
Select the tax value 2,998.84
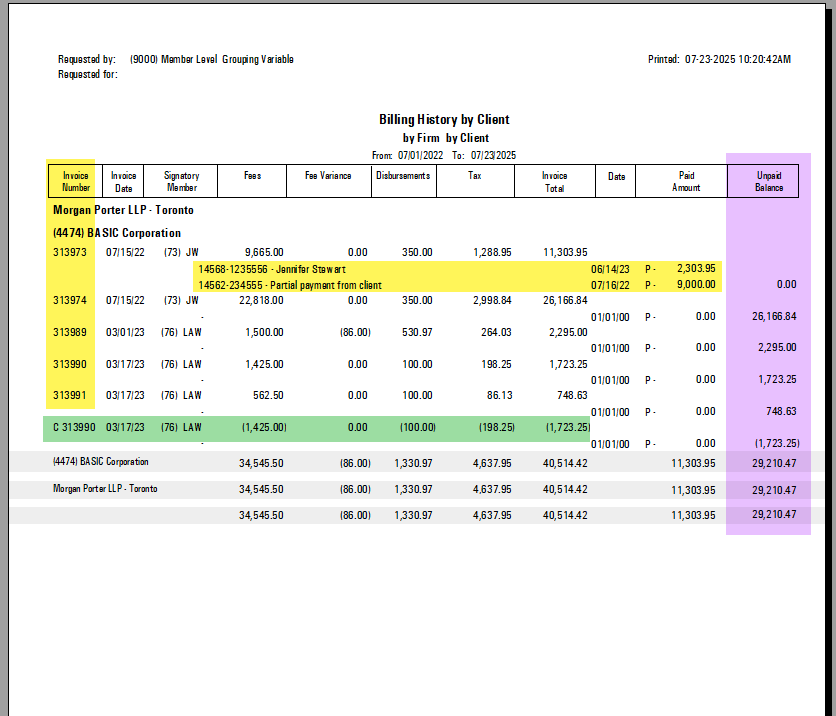[x=492, y=300]
